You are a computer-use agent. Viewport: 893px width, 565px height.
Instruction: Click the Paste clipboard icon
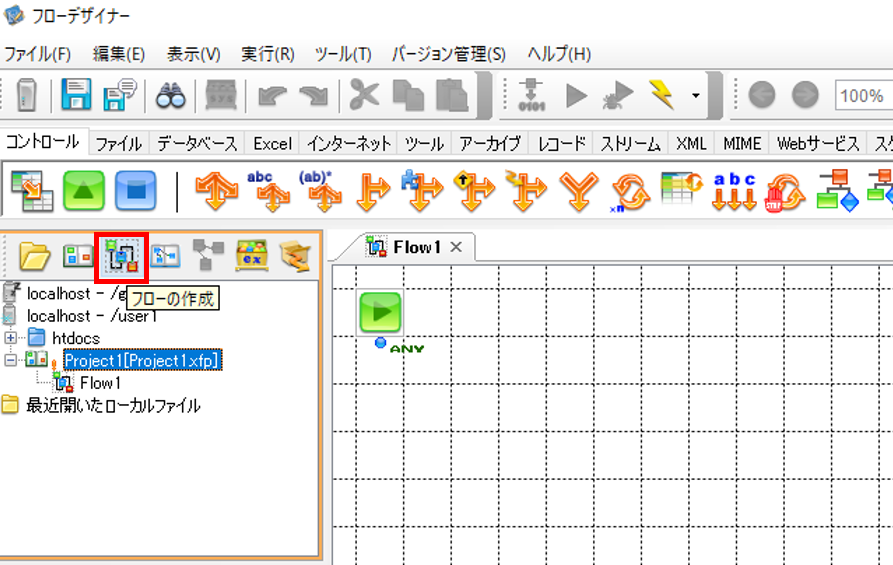coord(452,95)
